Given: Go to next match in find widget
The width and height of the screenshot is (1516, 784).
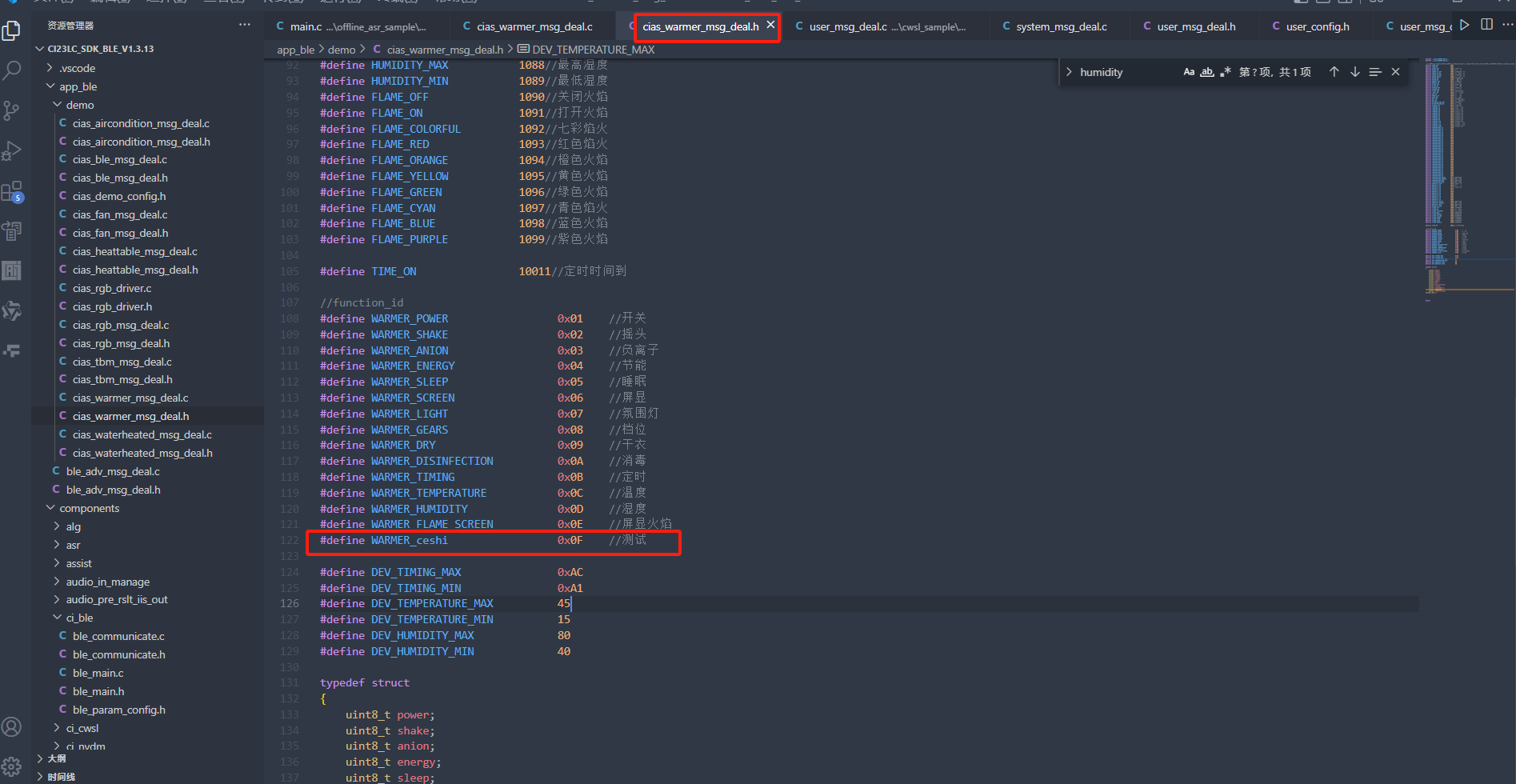Looking at the screenshot, I should point(1355,72).
